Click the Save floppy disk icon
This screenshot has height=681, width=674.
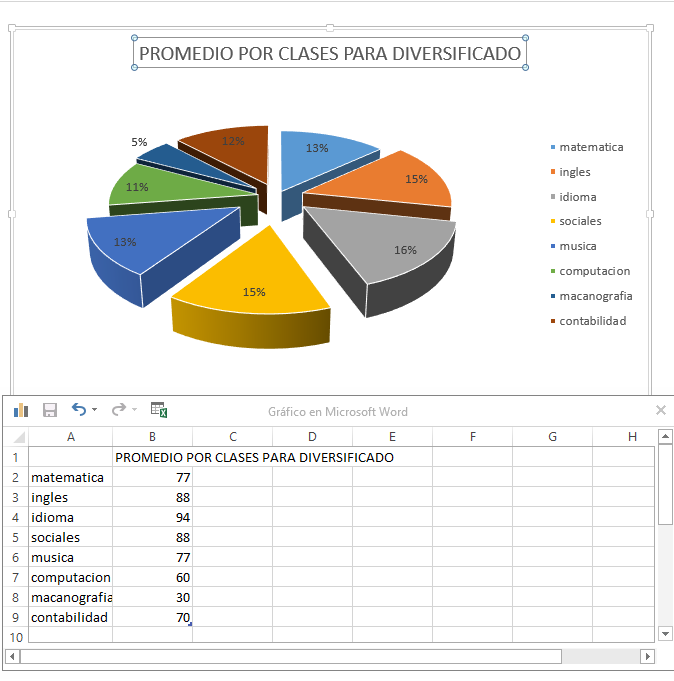click(x=50, y=410)
